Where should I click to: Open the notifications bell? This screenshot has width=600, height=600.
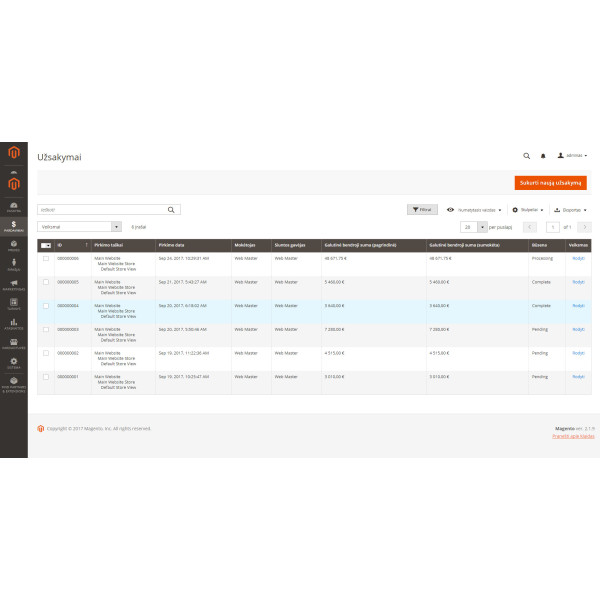click(543, 156)
